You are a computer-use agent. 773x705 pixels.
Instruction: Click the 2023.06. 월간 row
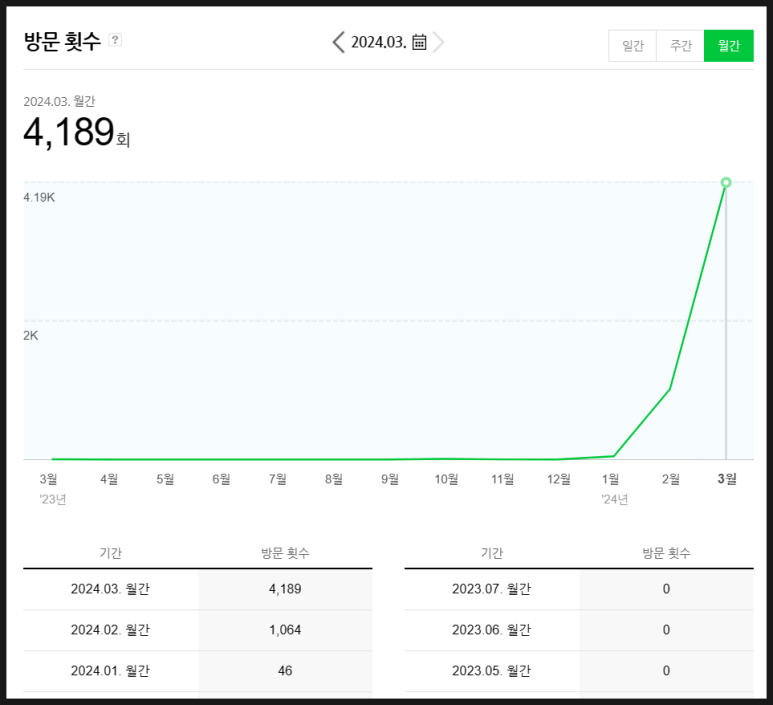point(579,630)
